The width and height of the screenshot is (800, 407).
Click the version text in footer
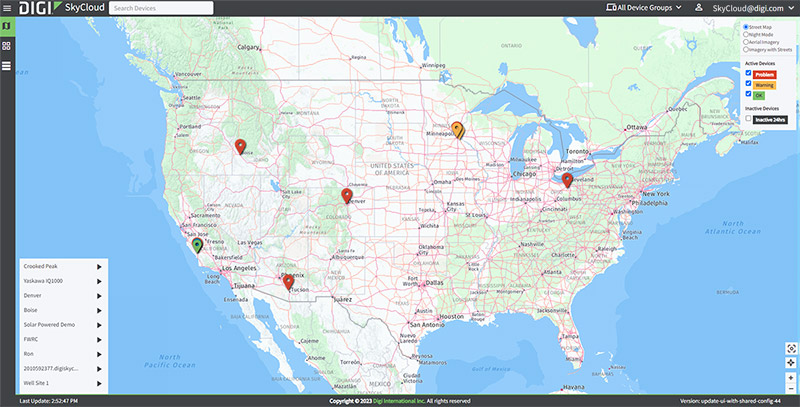pyautogui.click(x=731, y=401)
